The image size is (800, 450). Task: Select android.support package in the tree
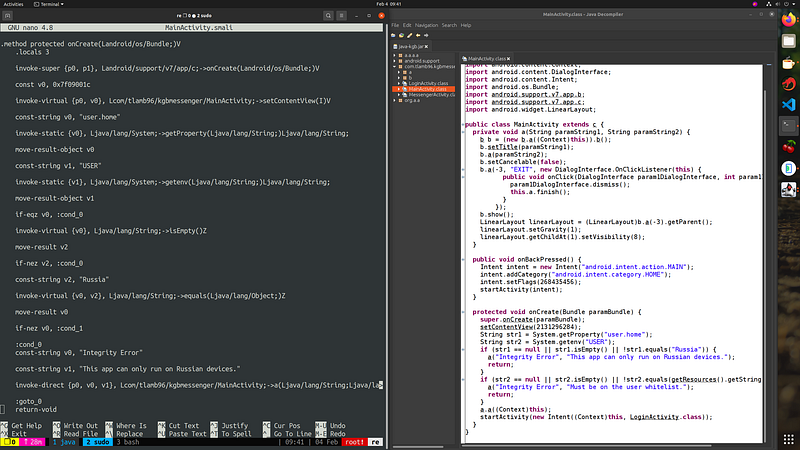pyautogui.click(x=421, y=61)
